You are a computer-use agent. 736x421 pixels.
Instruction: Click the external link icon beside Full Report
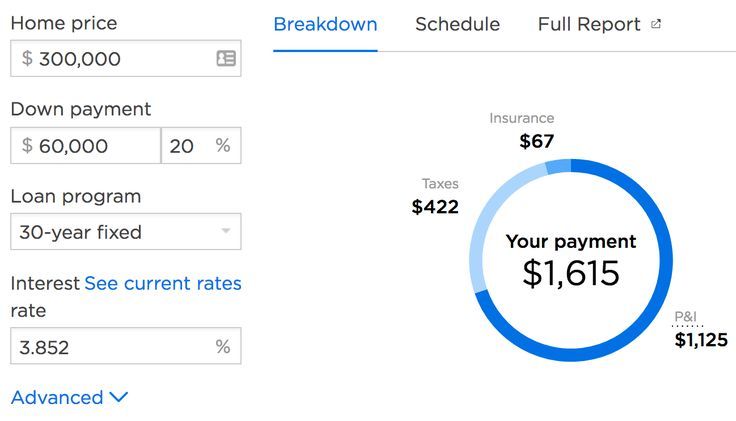[x=656, y=24]
